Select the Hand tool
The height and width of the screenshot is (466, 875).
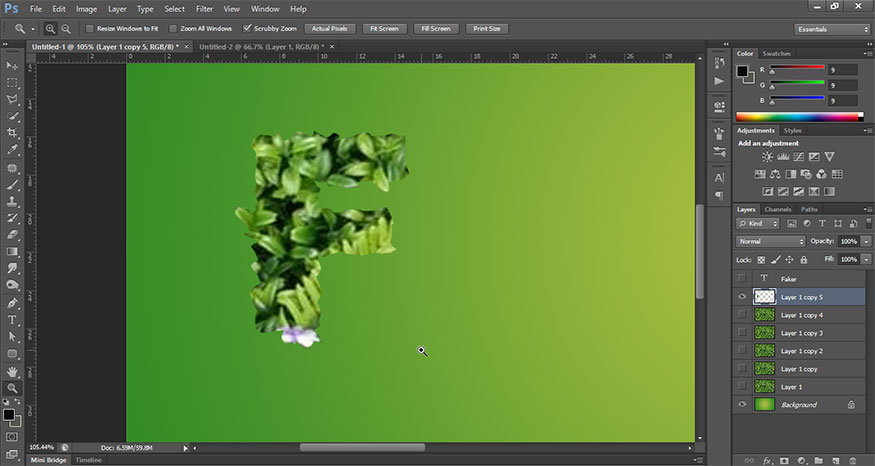(x=12, y=372)
